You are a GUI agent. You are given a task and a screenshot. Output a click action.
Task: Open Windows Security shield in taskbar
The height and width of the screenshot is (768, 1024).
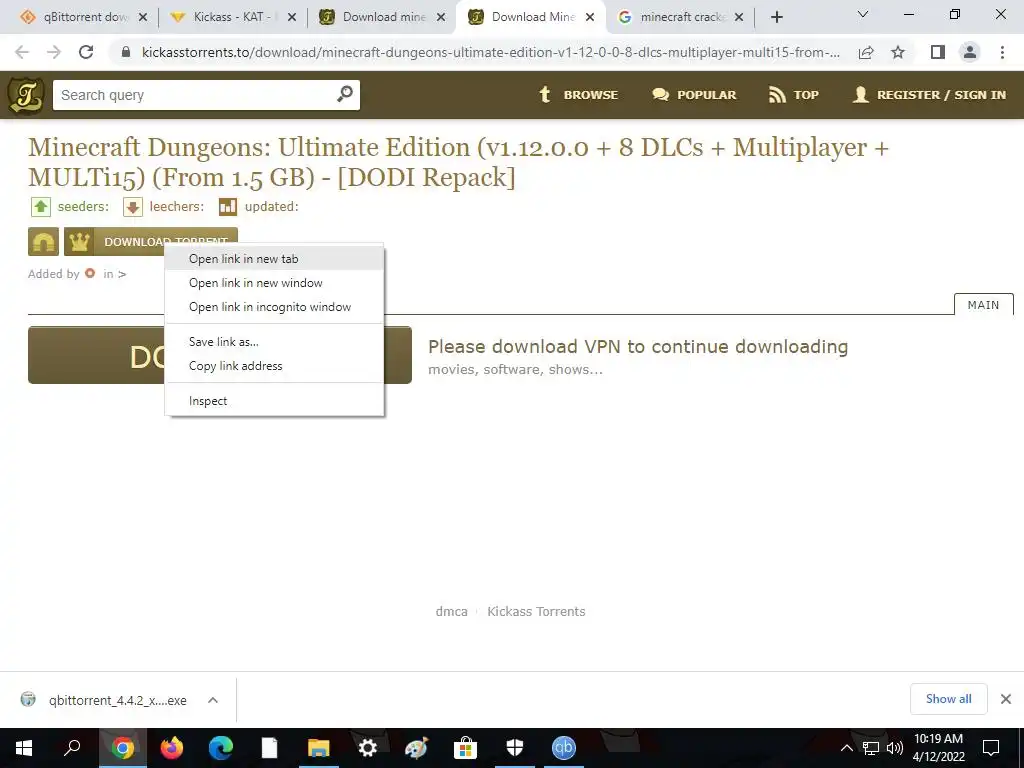[515, 748]
